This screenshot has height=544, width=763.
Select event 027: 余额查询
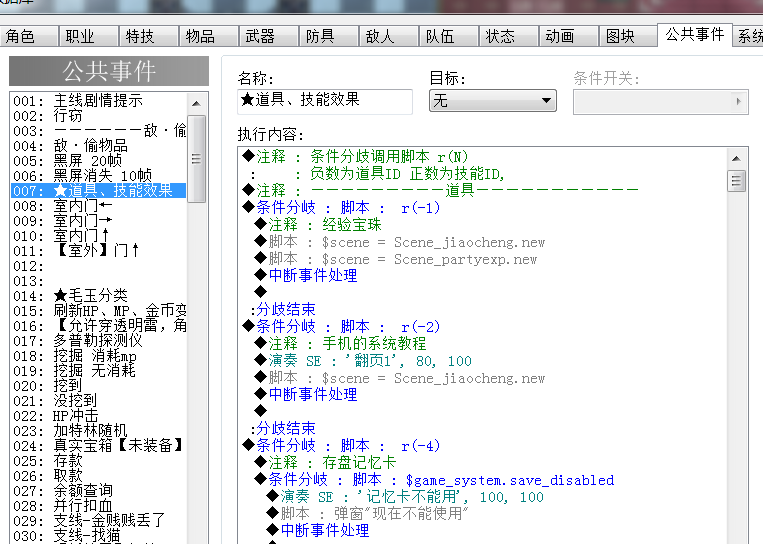click(x=99, y=491)
